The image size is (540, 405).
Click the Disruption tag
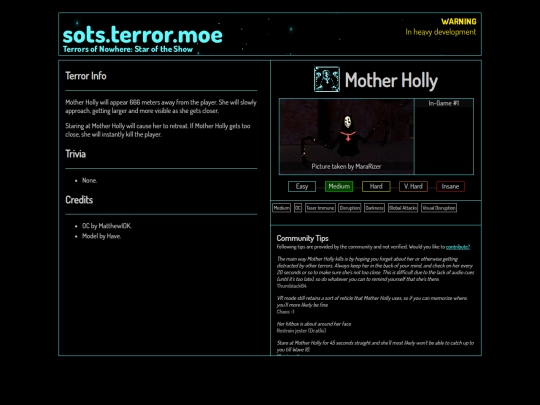(350, 208)
